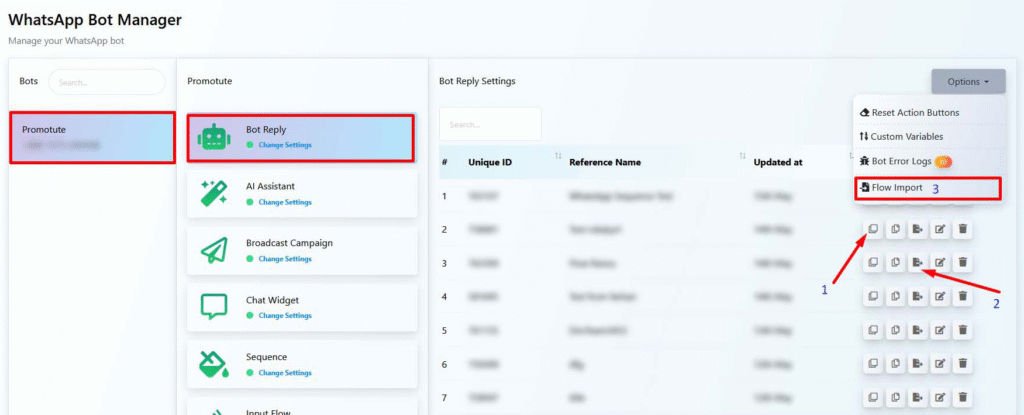Delete the bot reply in row 4
Screen dimensions: 1024x415
pyautogui.click(x=963, y=296)
